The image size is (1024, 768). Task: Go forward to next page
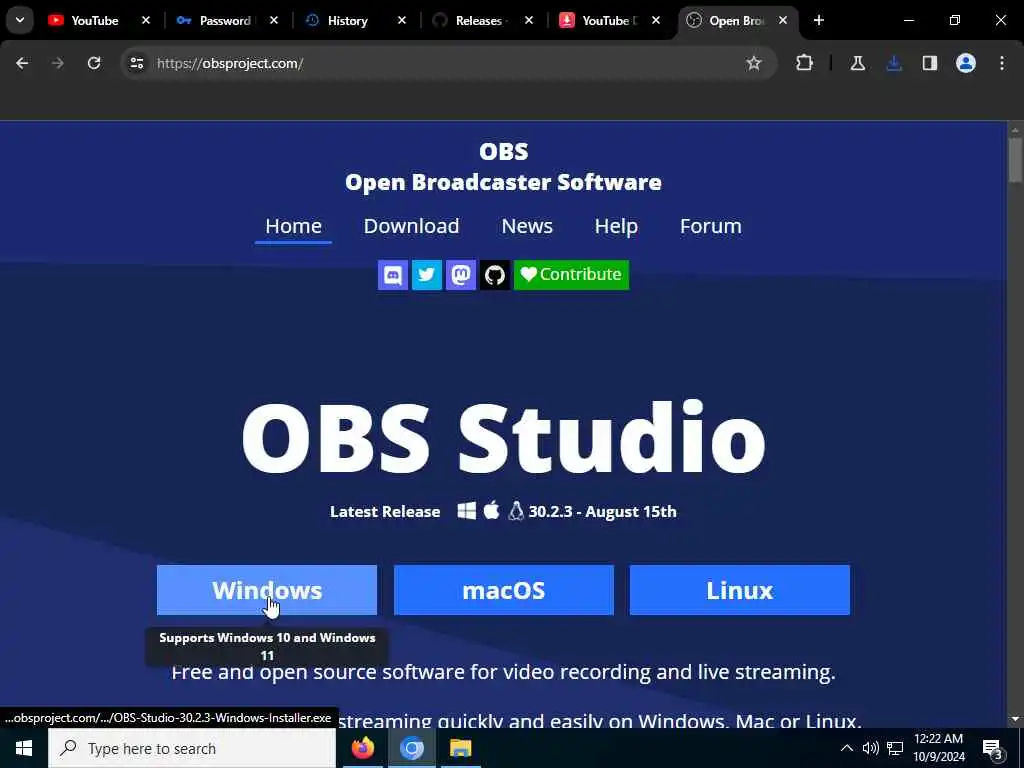pyautogui.click(x=58, y=63)
